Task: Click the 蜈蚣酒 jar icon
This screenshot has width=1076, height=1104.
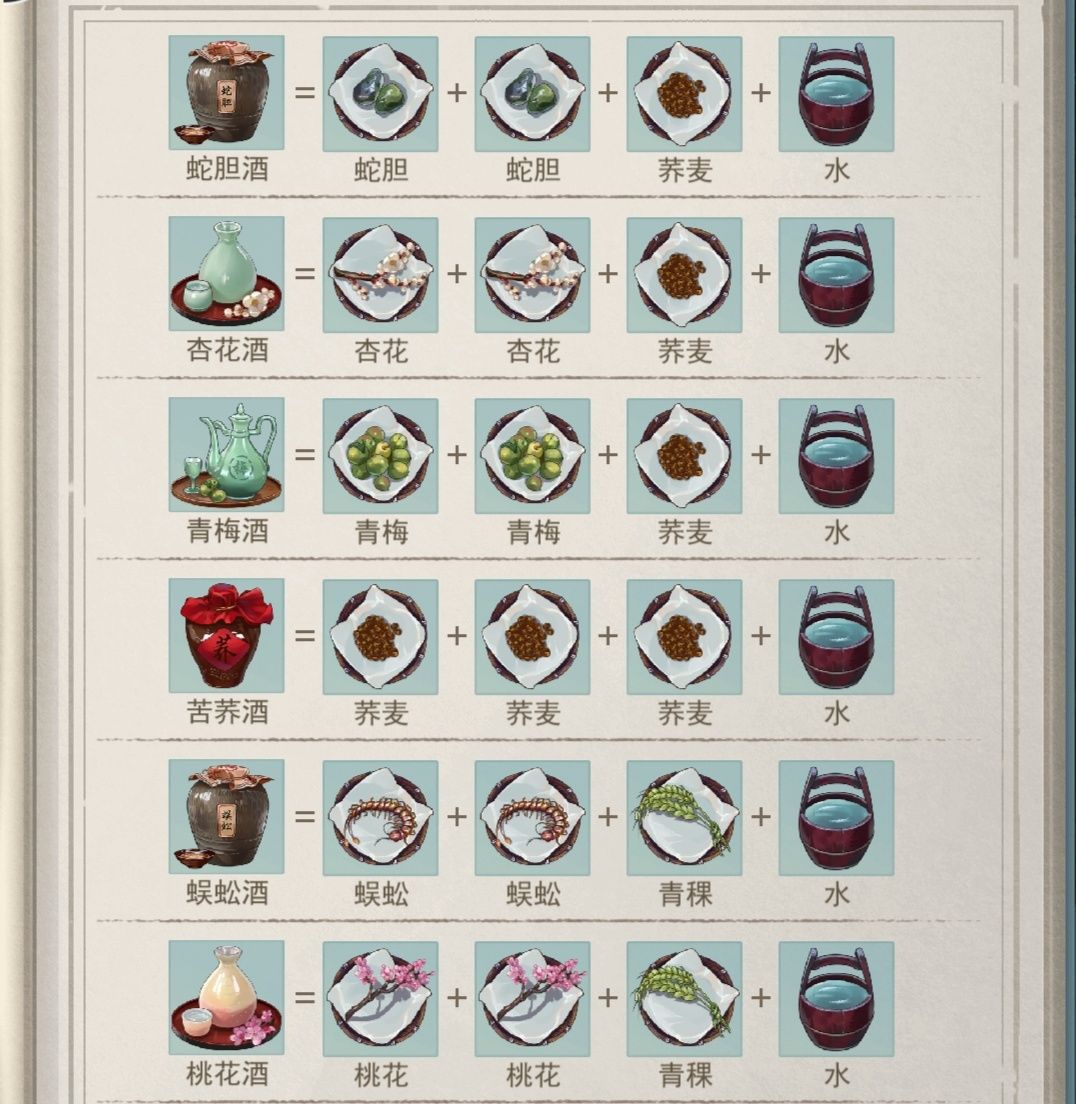Action: [226, 817]
